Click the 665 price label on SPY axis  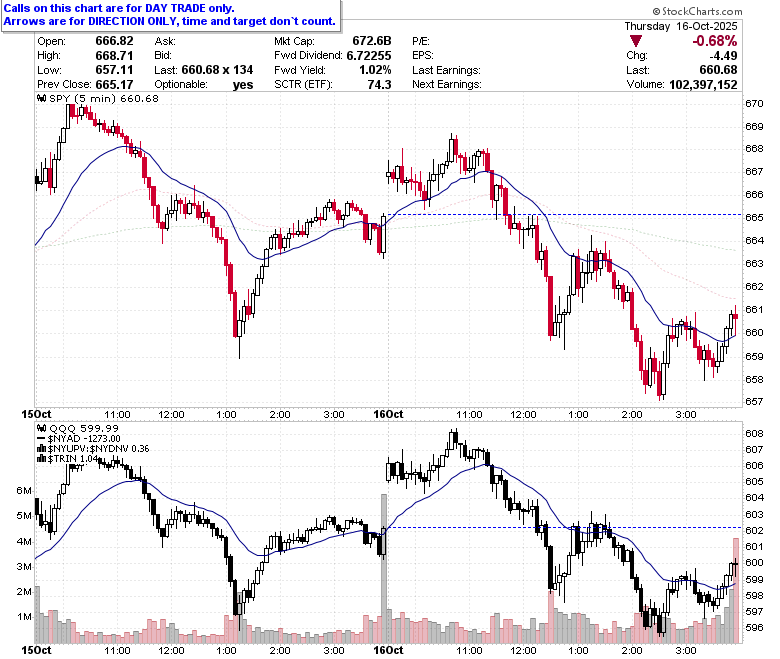coord(754,217)
